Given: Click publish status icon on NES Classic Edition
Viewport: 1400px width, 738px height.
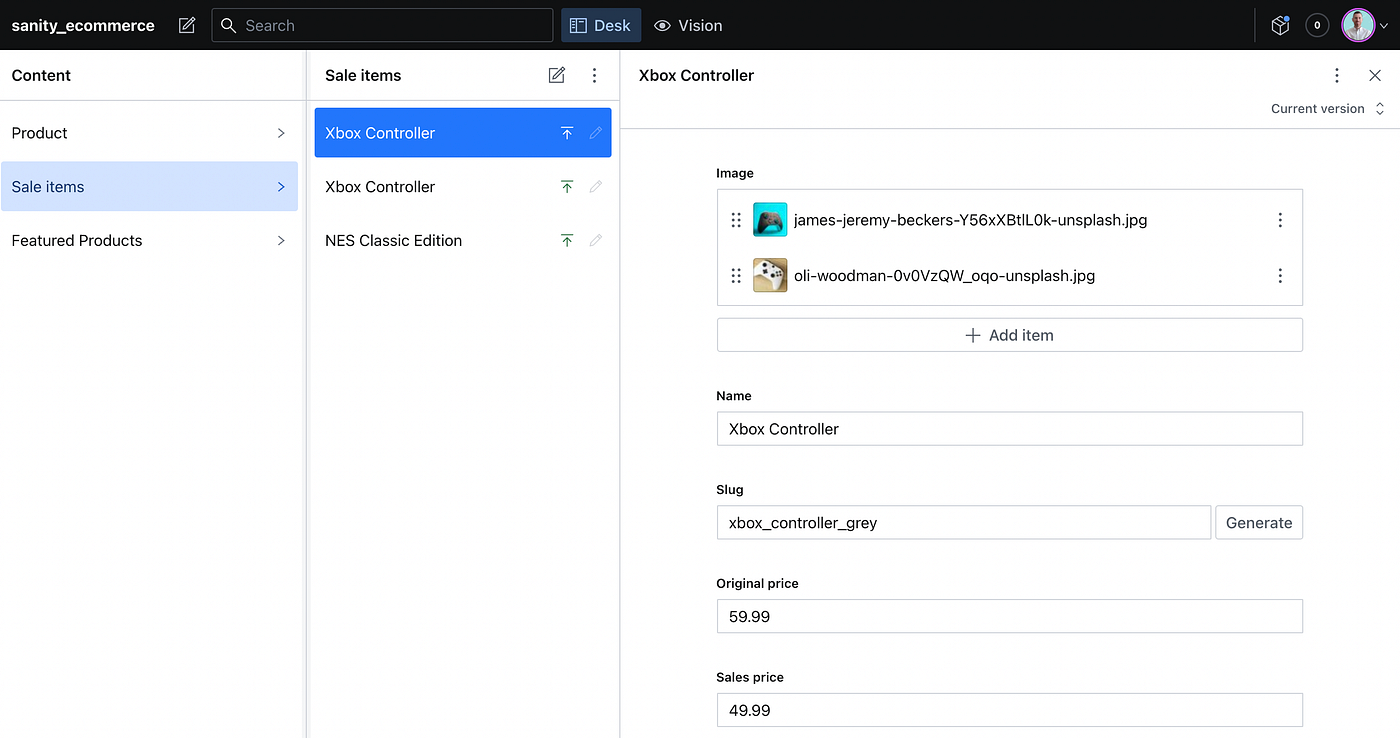Looking at the screenshot, I should pyautogui.click(x=567, y=240).
